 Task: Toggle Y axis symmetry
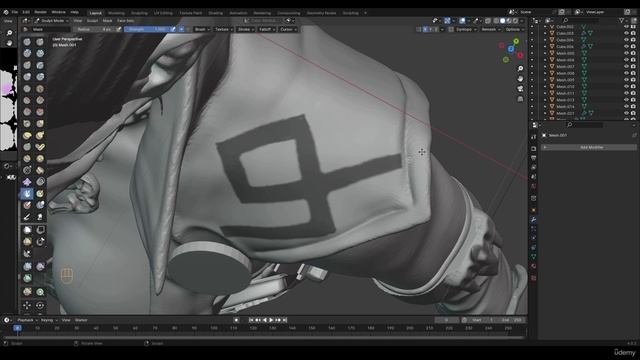coord(431,29)
